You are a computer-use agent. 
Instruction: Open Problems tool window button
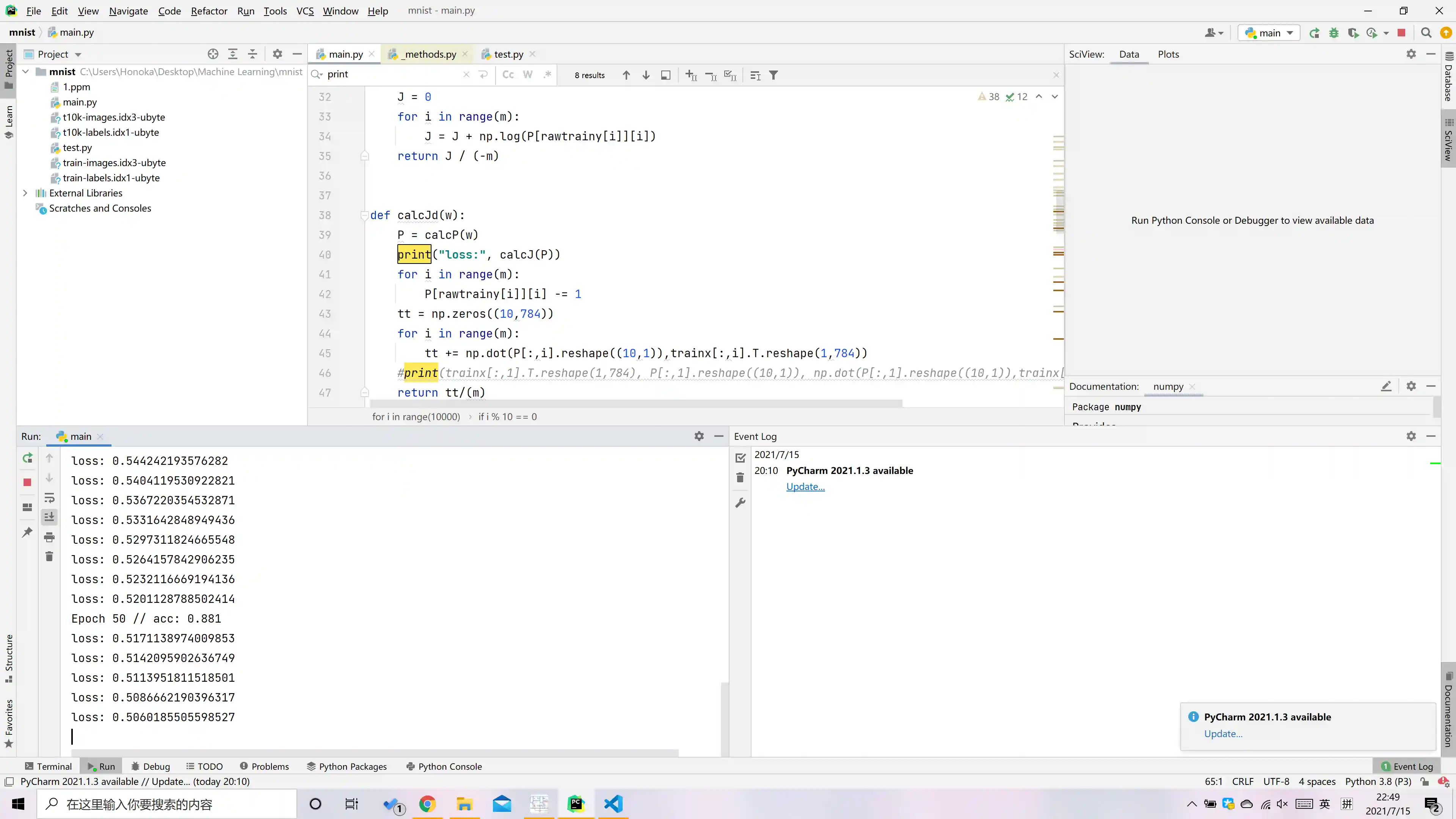coord(264,766)
